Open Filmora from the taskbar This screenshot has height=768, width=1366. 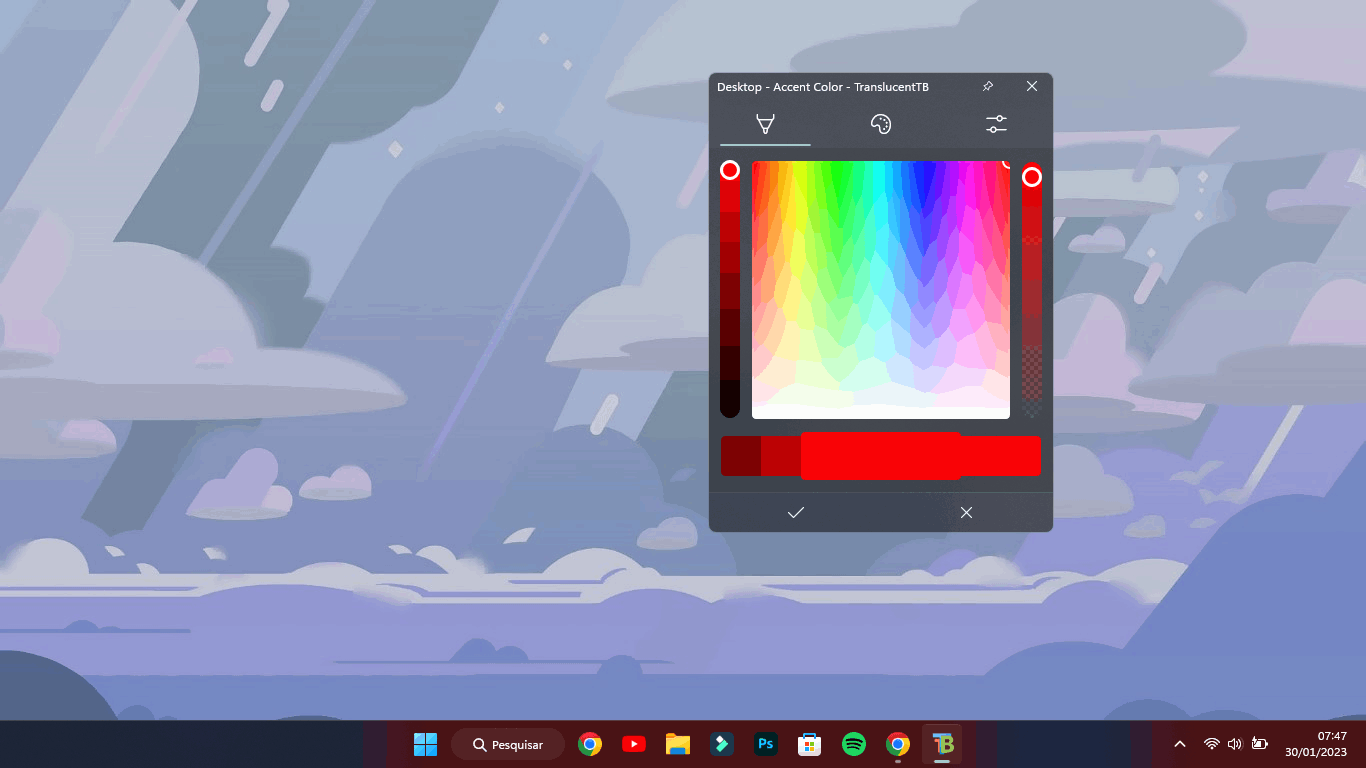722,744
